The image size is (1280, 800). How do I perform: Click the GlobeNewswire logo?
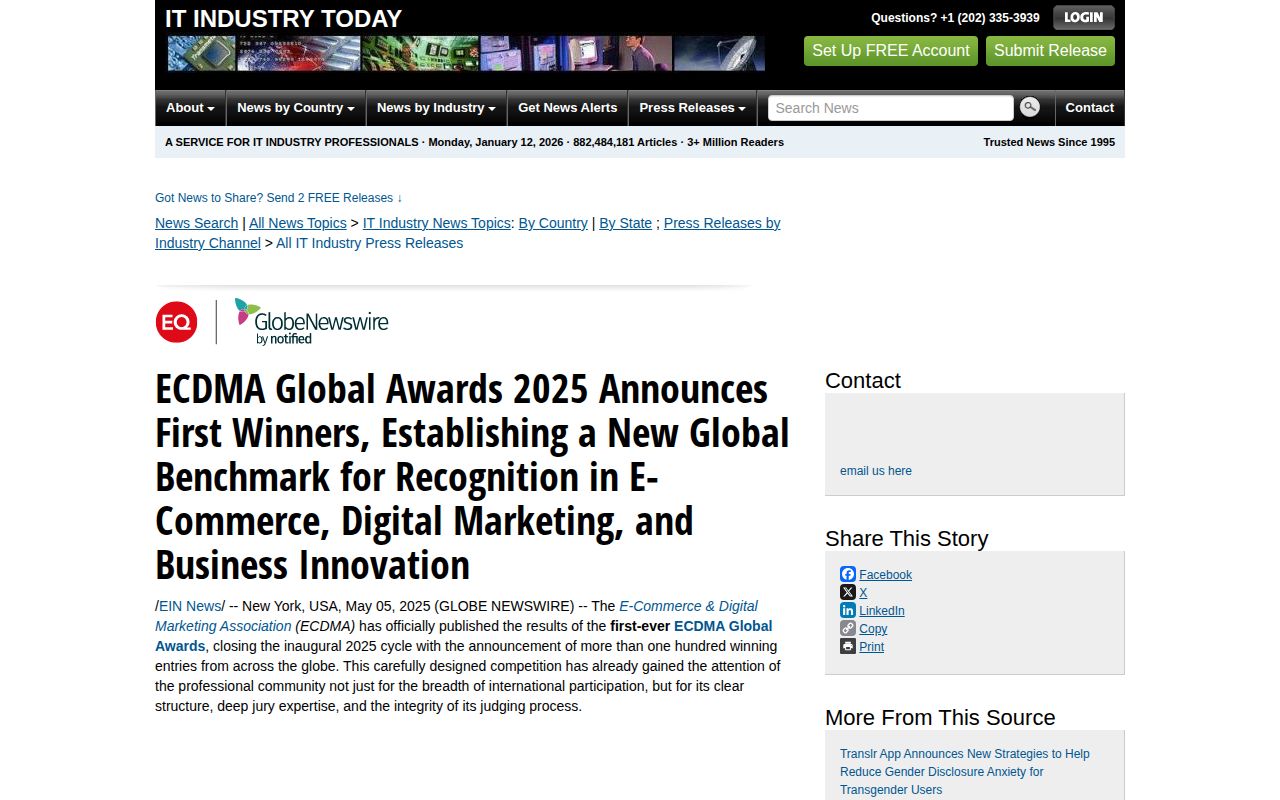coord(311,321)
